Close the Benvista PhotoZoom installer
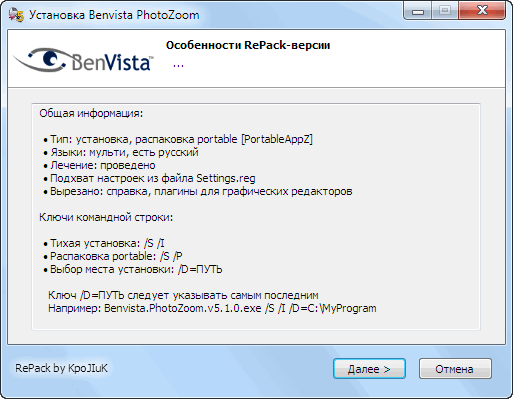This screenshot has width=513, height=399. [482, 11]
